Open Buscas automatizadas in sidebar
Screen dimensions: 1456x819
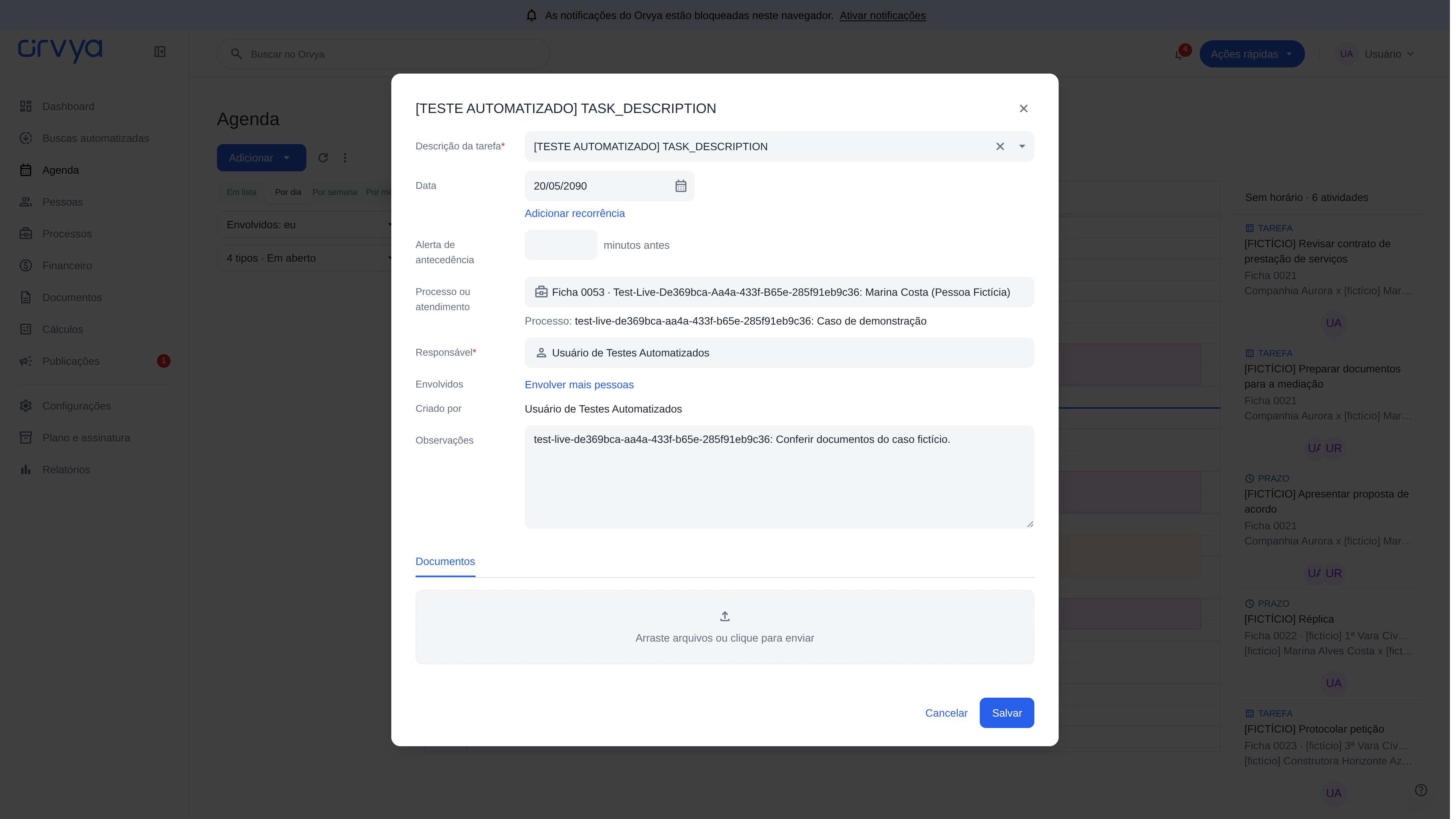tap(95, 138)
